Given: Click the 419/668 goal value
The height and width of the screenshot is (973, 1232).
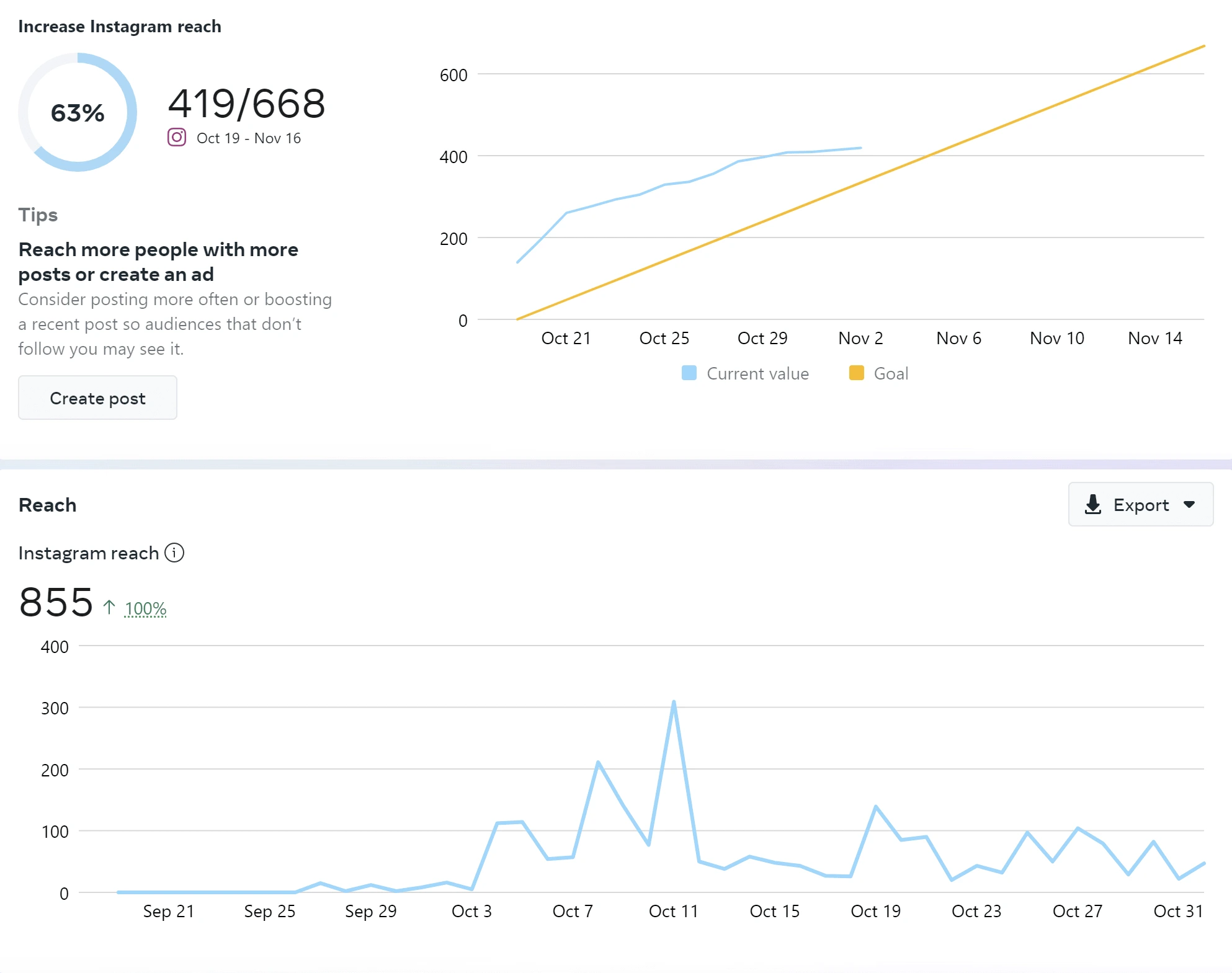Looking at the screenshot, I should tap(246, 103).
